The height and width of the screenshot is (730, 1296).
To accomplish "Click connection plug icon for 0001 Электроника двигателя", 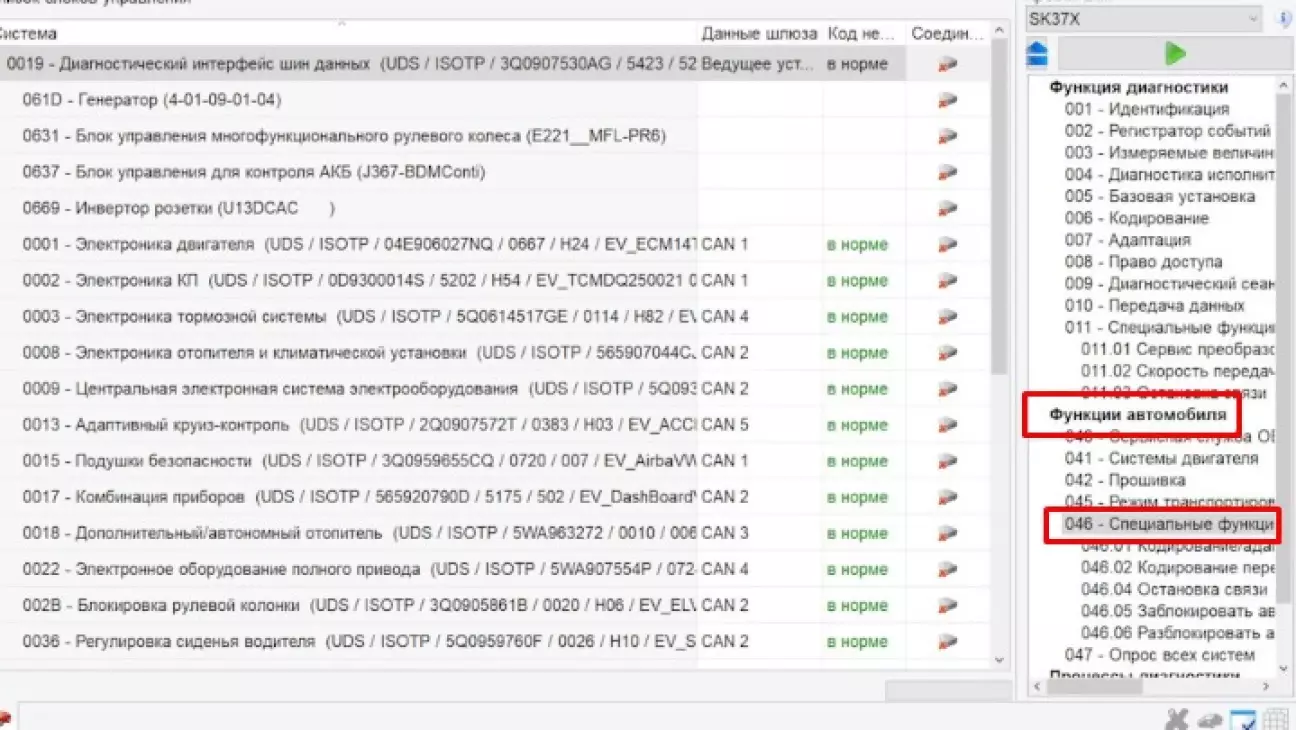I will pos(947,245).
